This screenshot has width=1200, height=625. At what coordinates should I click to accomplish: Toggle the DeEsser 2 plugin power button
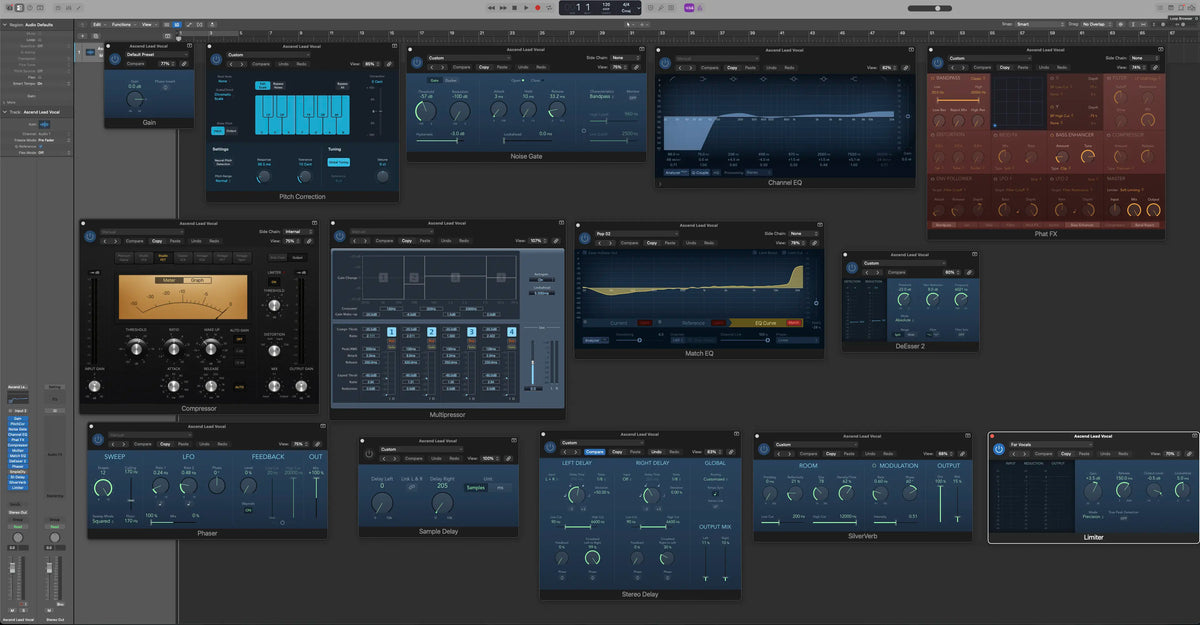click(x=852, y=267)
